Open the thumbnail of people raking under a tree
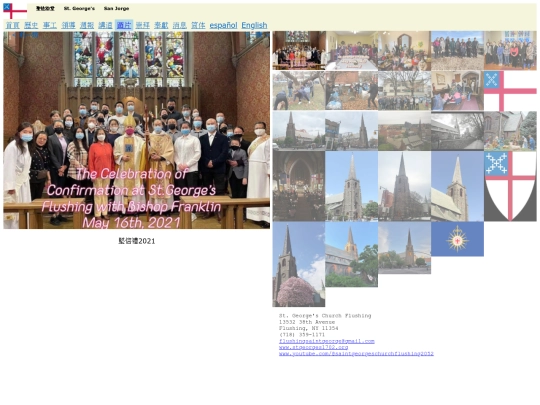The image size is (540, 405). tap(299, 91)
